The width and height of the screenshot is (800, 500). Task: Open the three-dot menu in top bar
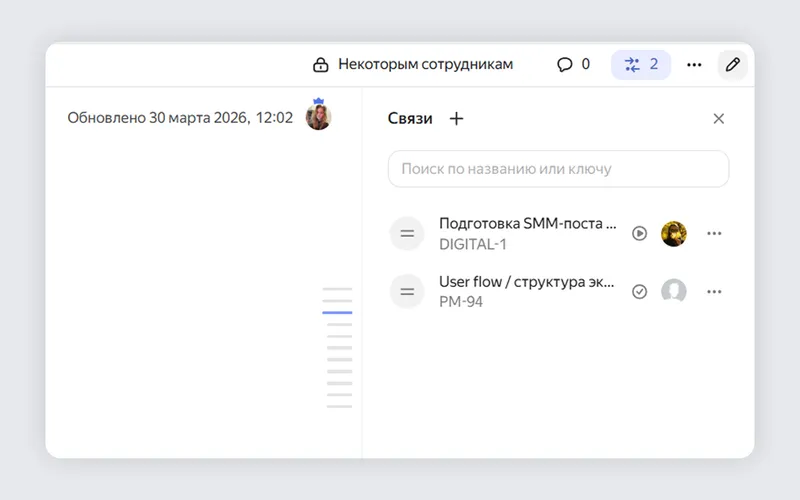(x=694, y=65)
